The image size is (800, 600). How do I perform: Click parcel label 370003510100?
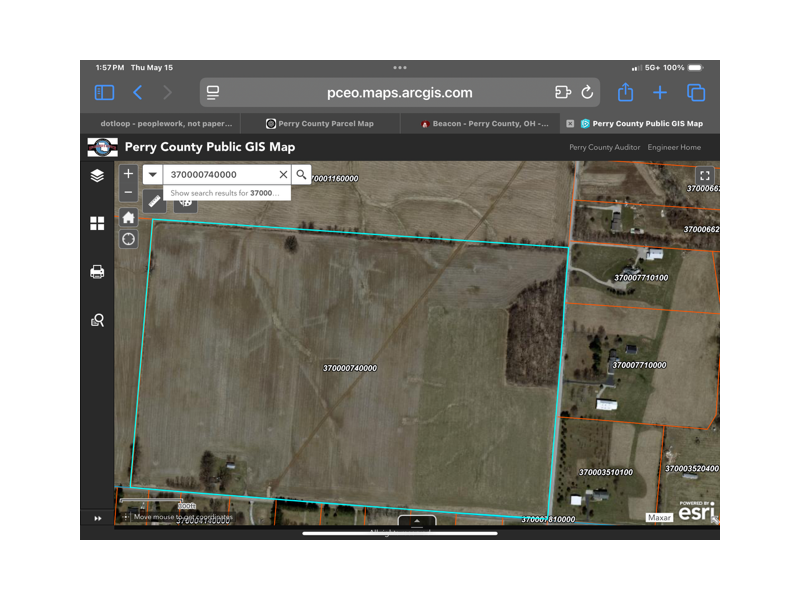(606, 472)
